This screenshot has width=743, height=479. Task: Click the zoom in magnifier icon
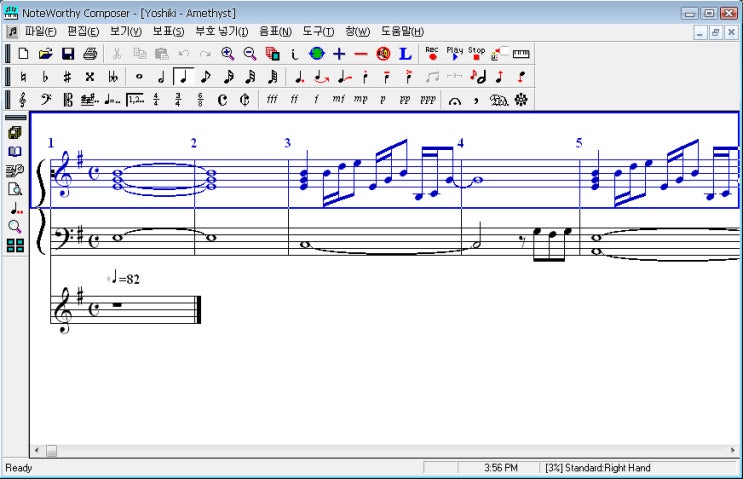pos(228,54)
